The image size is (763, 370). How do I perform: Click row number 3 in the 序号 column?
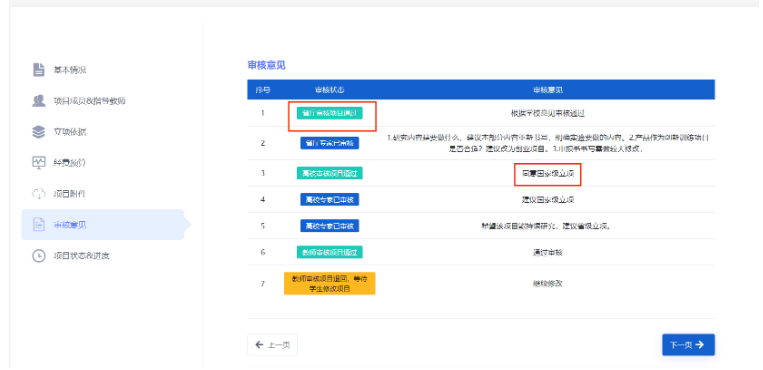[x=263, y=173]
